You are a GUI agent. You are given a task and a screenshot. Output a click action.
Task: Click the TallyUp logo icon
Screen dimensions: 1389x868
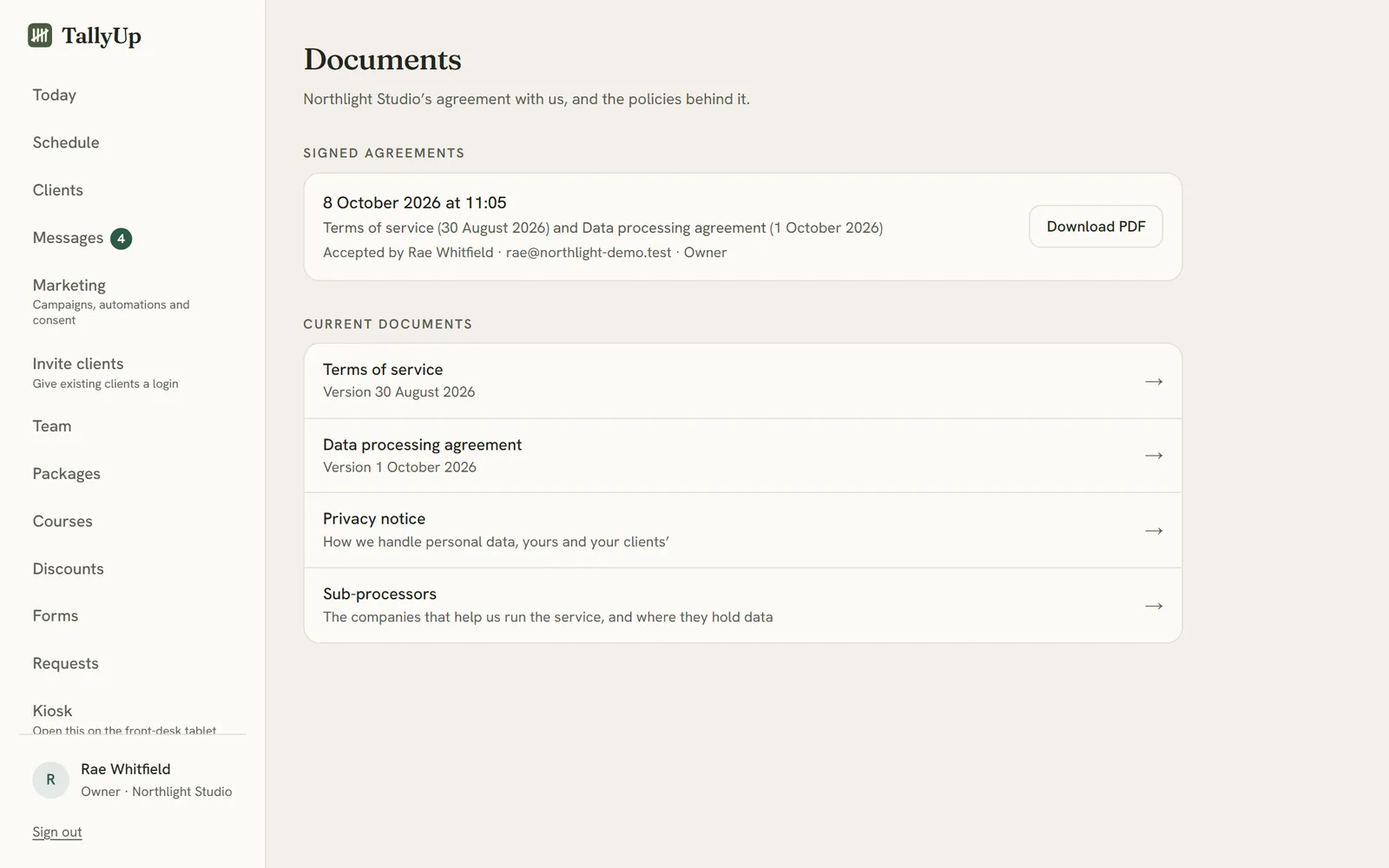point(40,36)
